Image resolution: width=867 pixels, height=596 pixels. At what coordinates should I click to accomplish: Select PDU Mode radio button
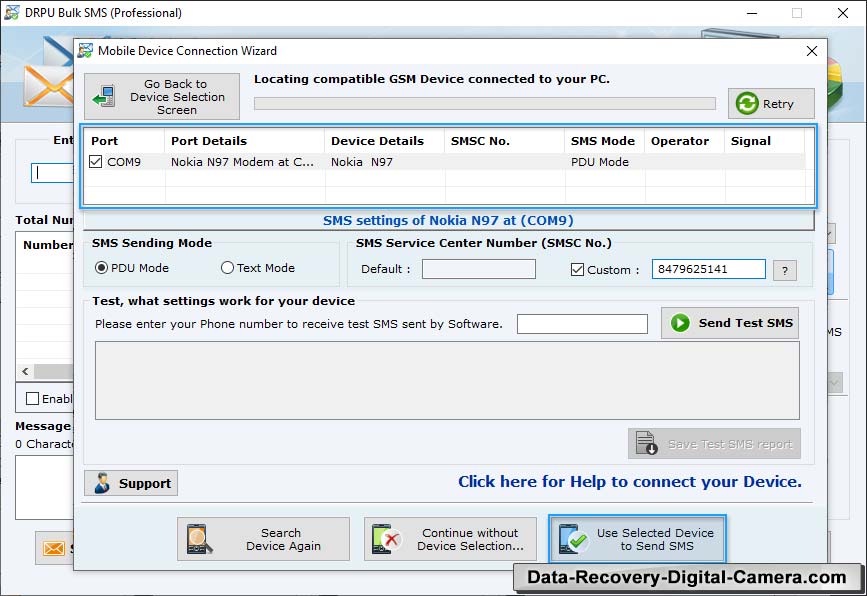coord(101,268)
